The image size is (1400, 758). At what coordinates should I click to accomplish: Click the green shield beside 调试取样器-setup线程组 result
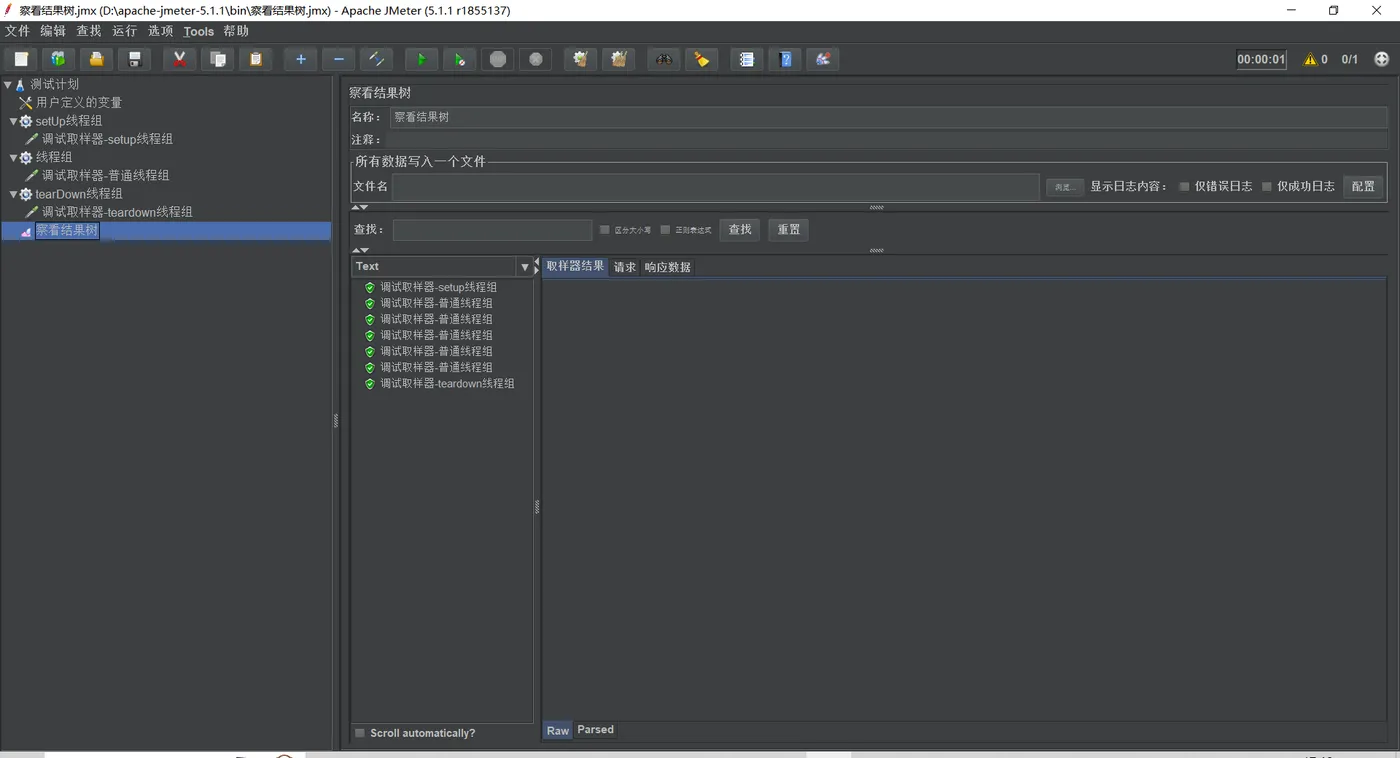[x=370, y=287]
